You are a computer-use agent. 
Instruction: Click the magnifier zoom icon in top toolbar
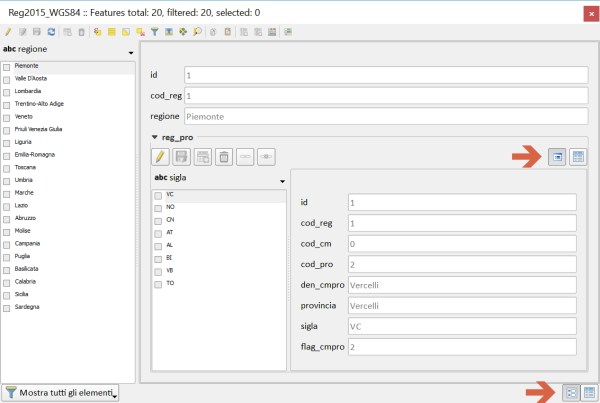click(x=198, y=31)
